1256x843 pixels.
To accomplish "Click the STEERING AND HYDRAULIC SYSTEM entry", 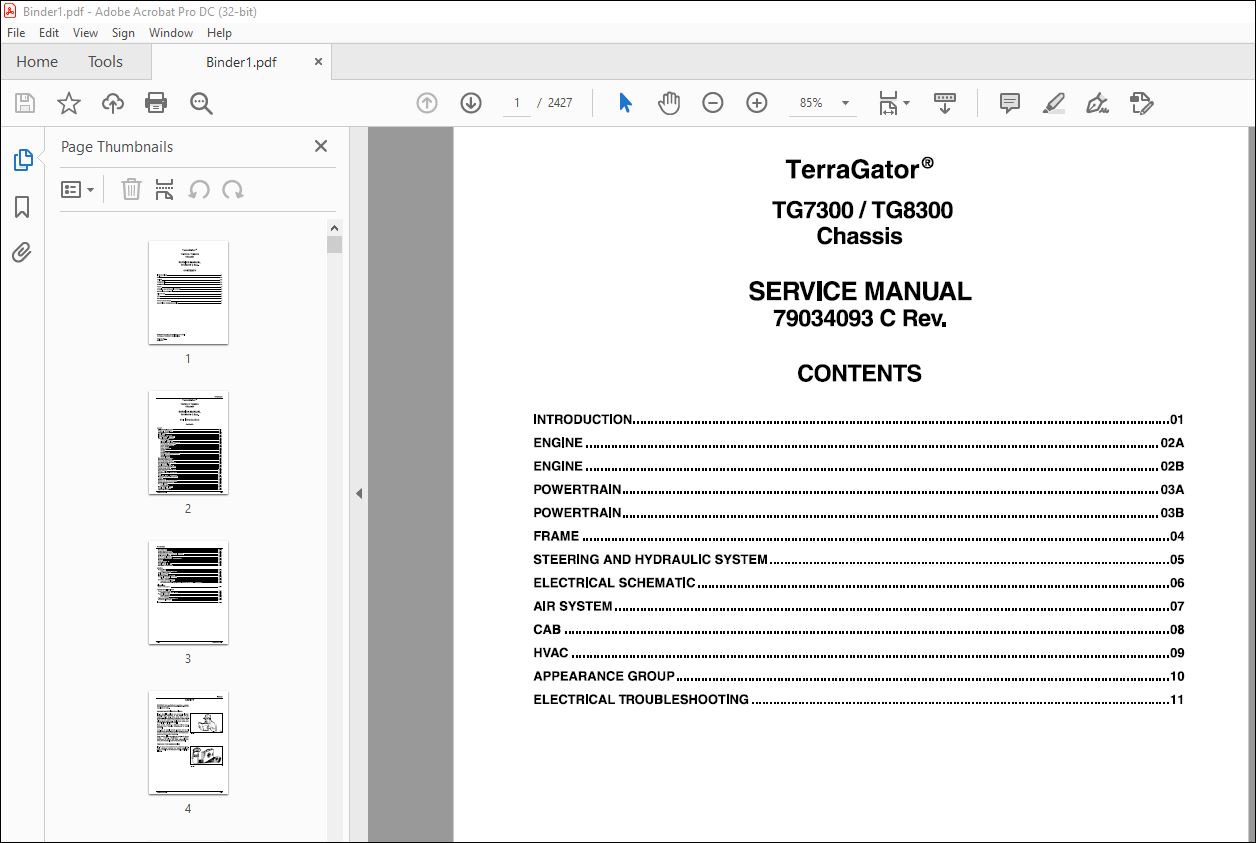I will coord(858,560).
